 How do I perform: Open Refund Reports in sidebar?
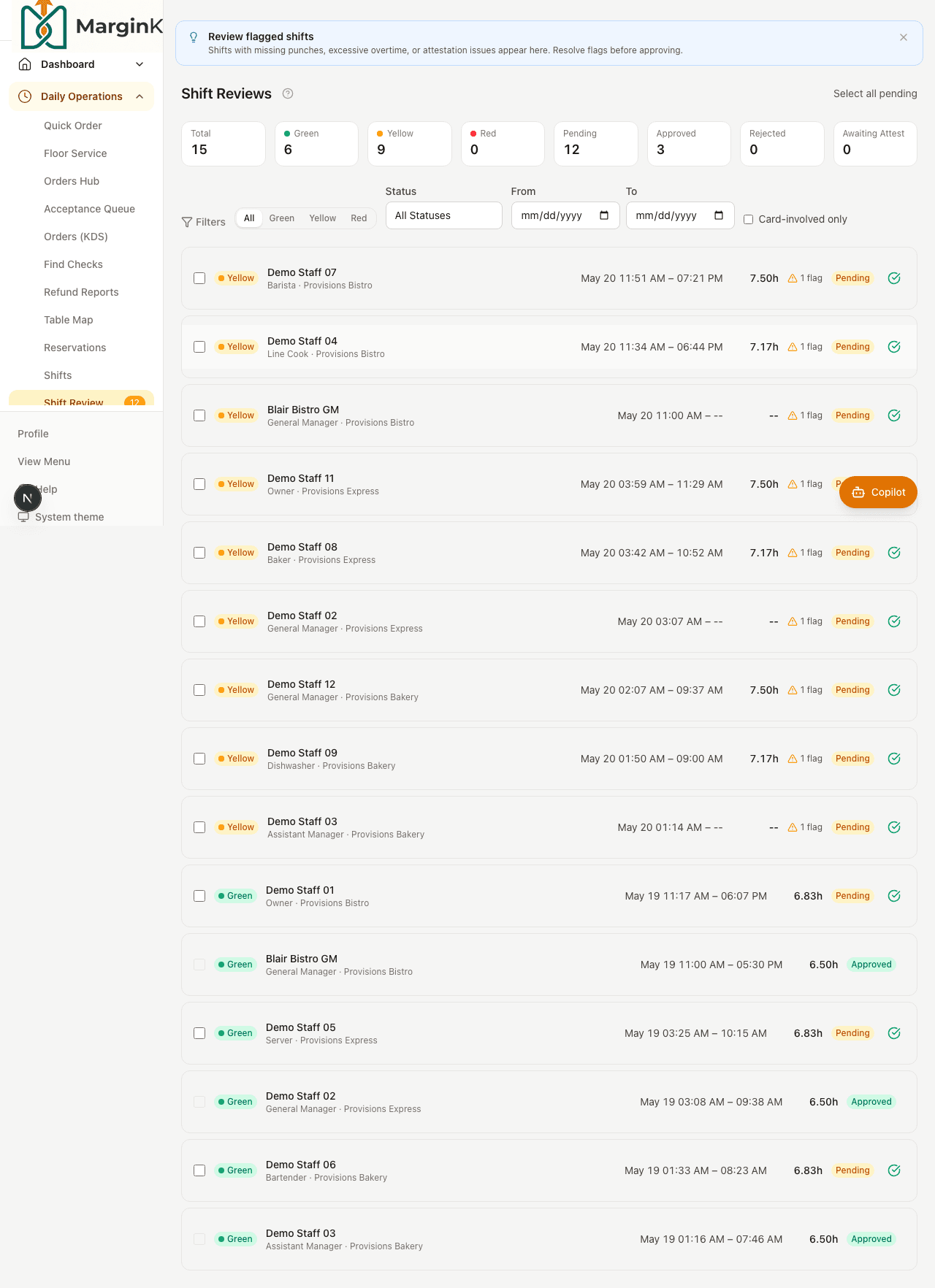click(81, 292)
